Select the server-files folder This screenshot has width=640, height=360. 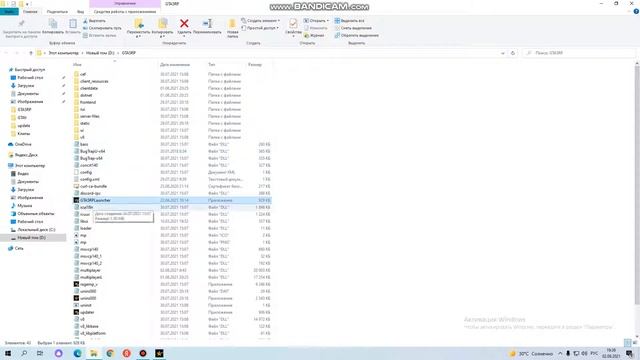90,116
